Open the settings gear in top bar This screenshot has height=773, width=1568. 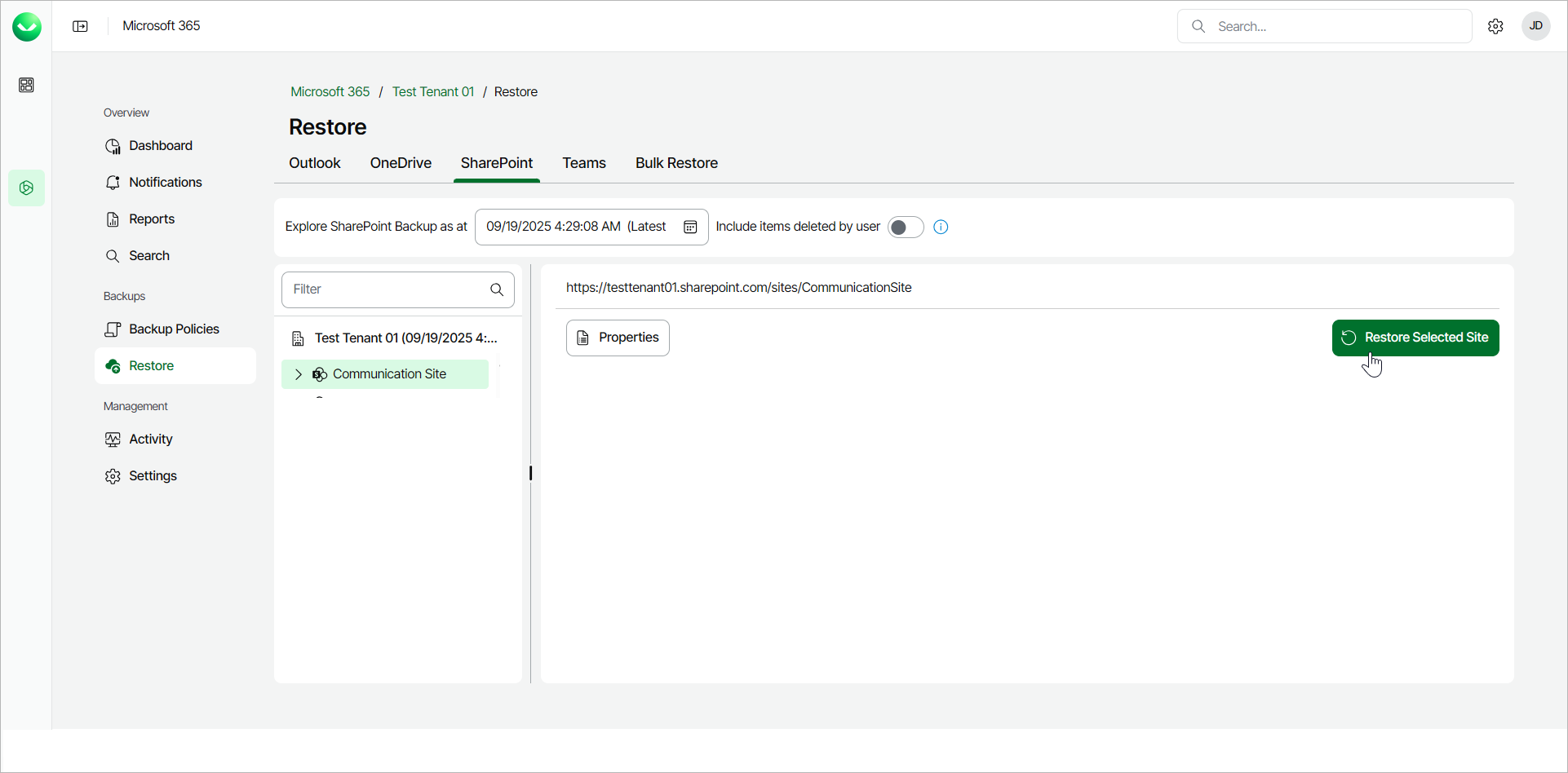[1495, 26]
